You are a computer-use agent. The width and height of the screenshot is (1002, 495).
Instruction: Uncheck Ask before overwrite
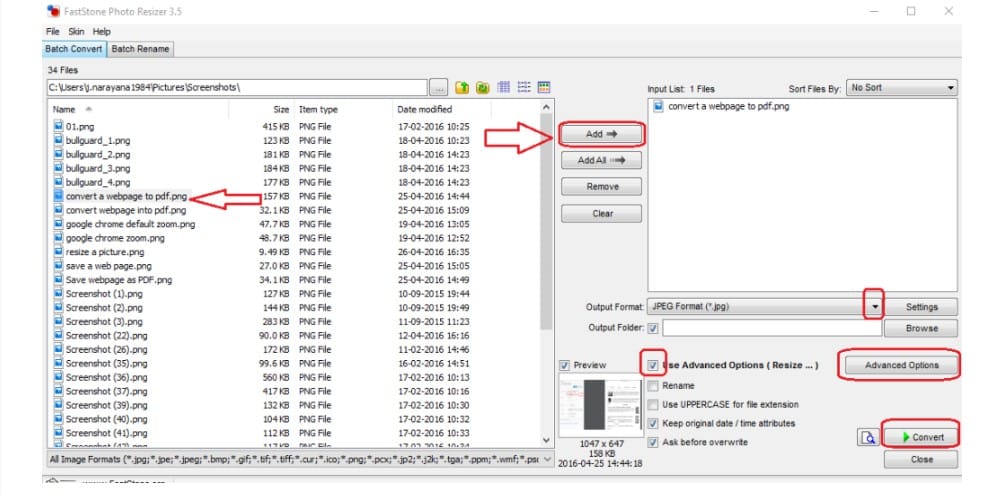(x=652, y=442)
